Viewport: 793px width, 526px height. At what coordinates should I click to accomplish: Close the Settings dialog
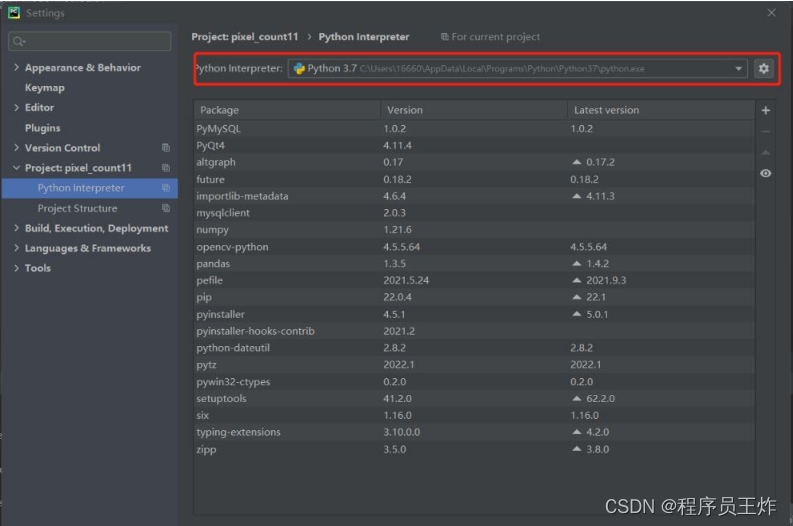coord(771,13)
